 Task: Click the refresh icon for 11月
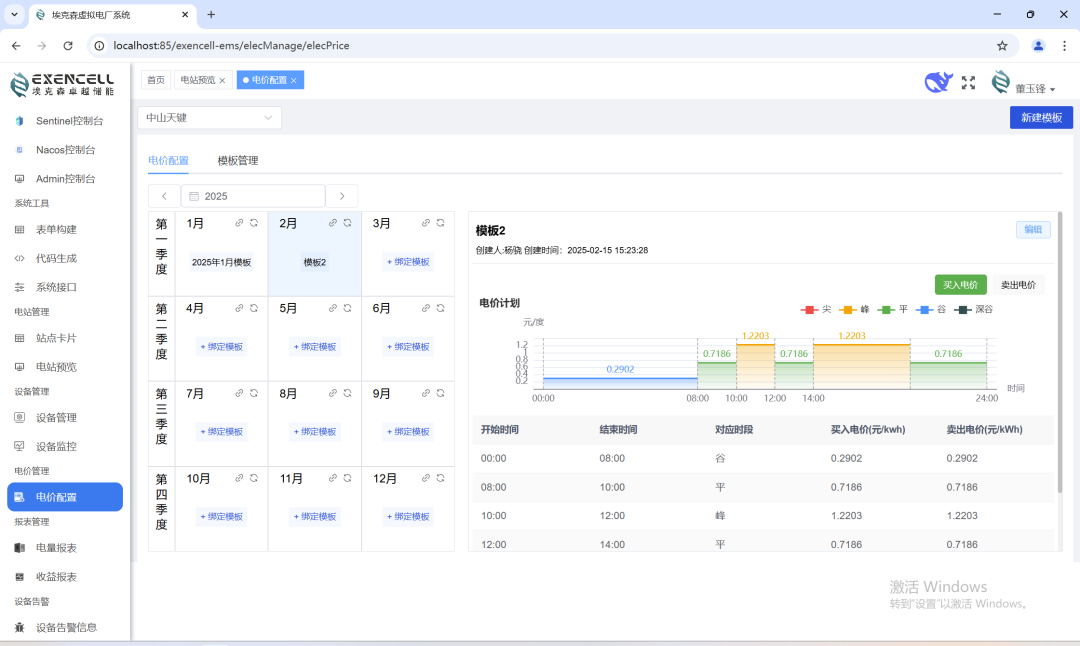click(x=348, y=478)
